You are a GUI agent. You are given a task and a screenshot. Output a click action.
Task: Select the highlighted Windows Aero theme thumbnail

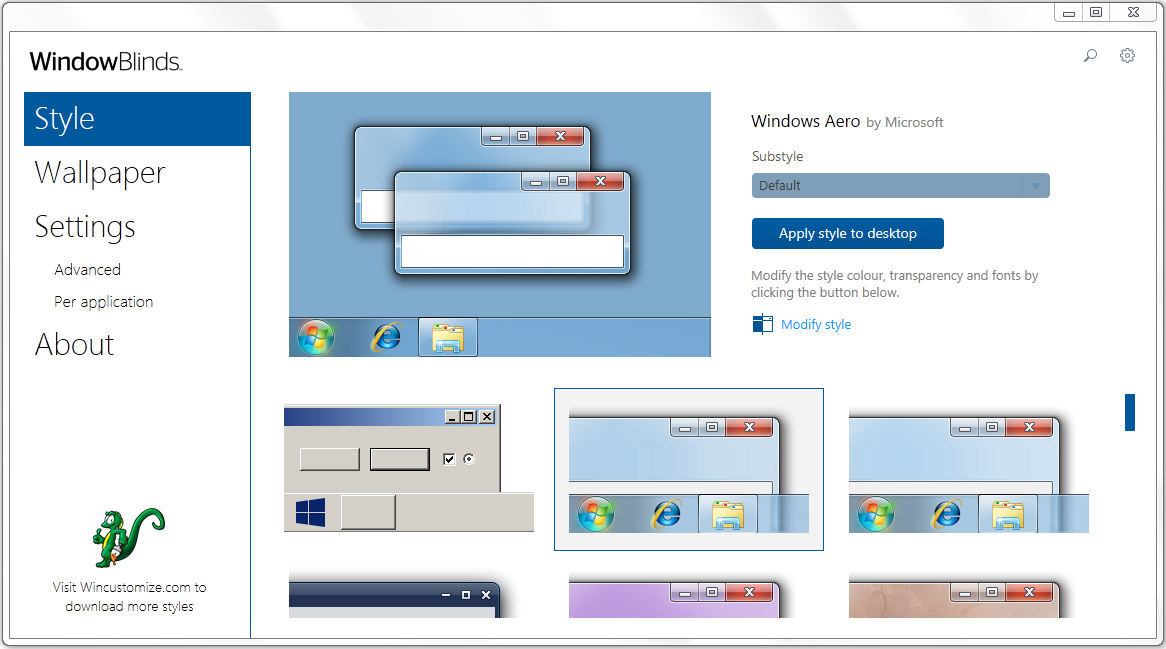click(688, 469)
